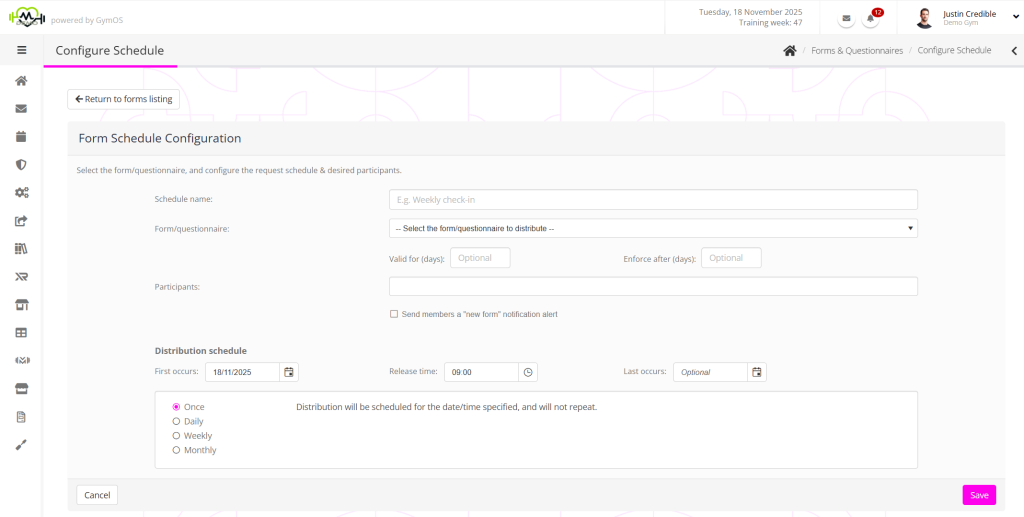This screenshot has height=517, width=1024.
Task: Collapse the panel using the right chevron
Action: (1013, 51)
